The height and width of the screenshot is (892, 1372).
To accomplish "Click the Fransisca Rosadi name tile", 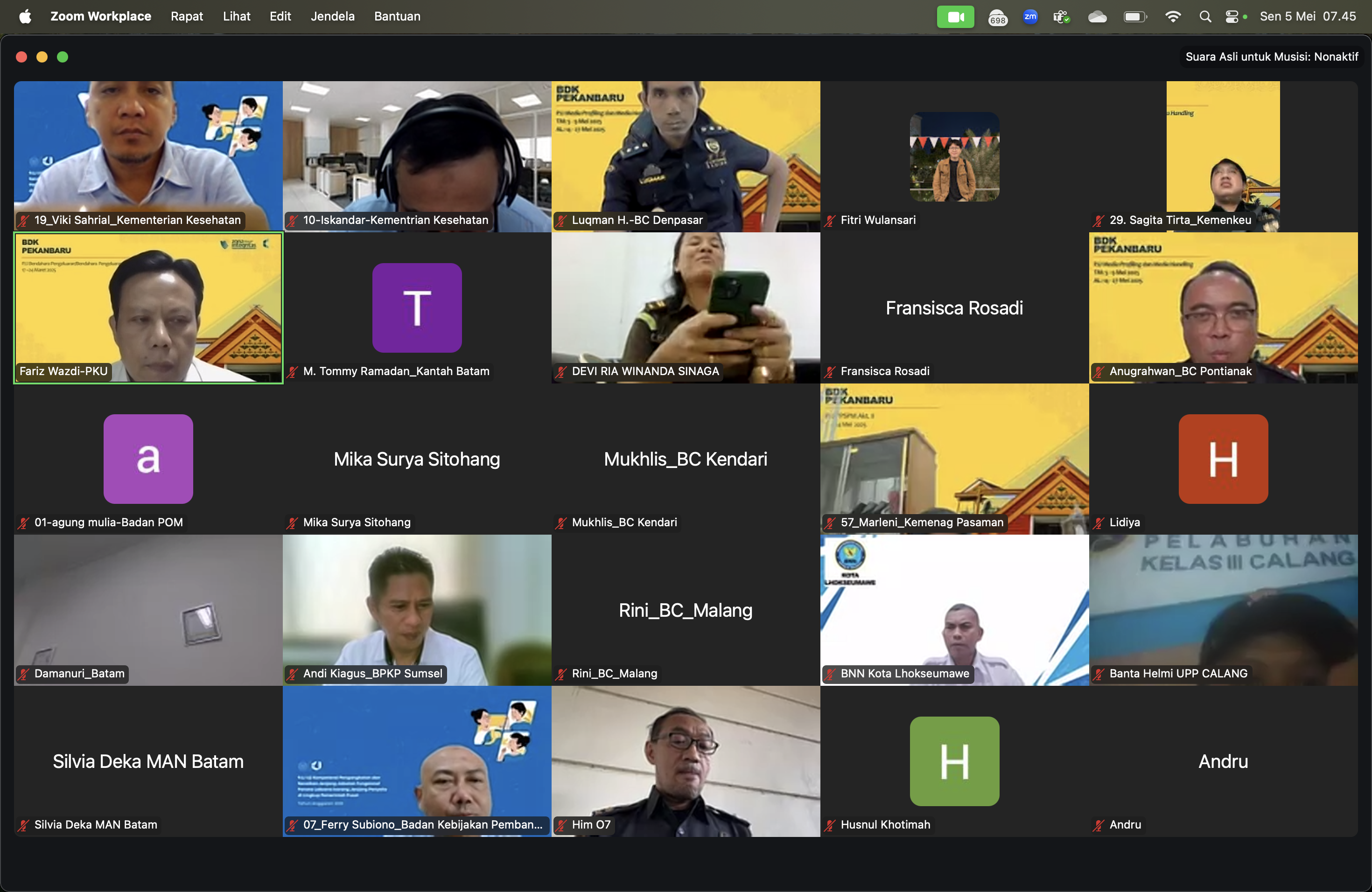I will tap(955, 308).
